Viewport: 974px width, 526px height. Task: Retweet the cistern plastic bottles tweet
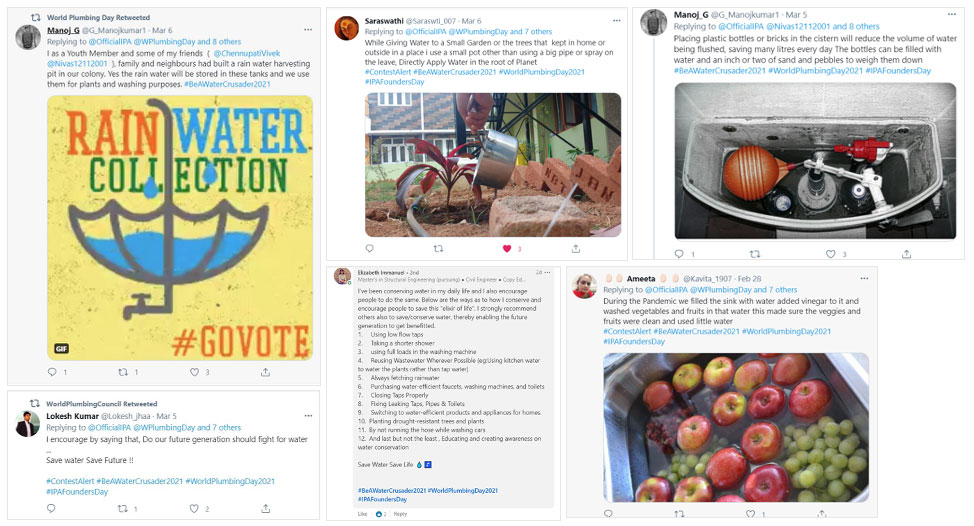[x=755, y=254]
